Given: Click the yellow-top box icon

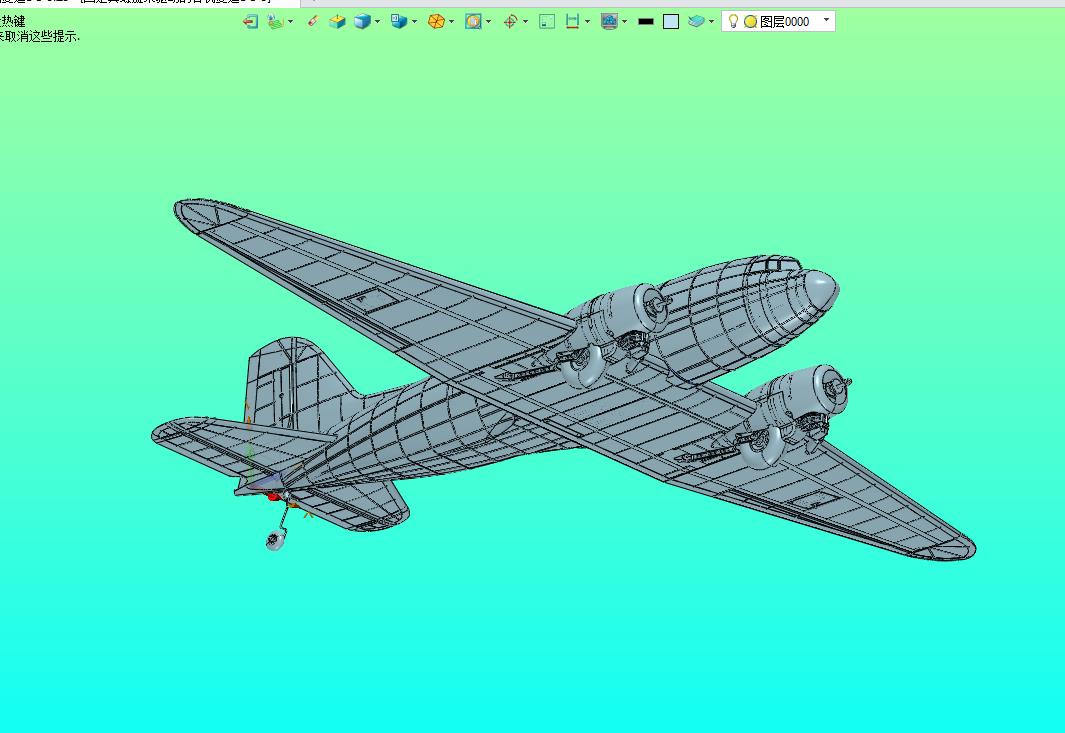Looking at the screenshot, I should (337, 22).
